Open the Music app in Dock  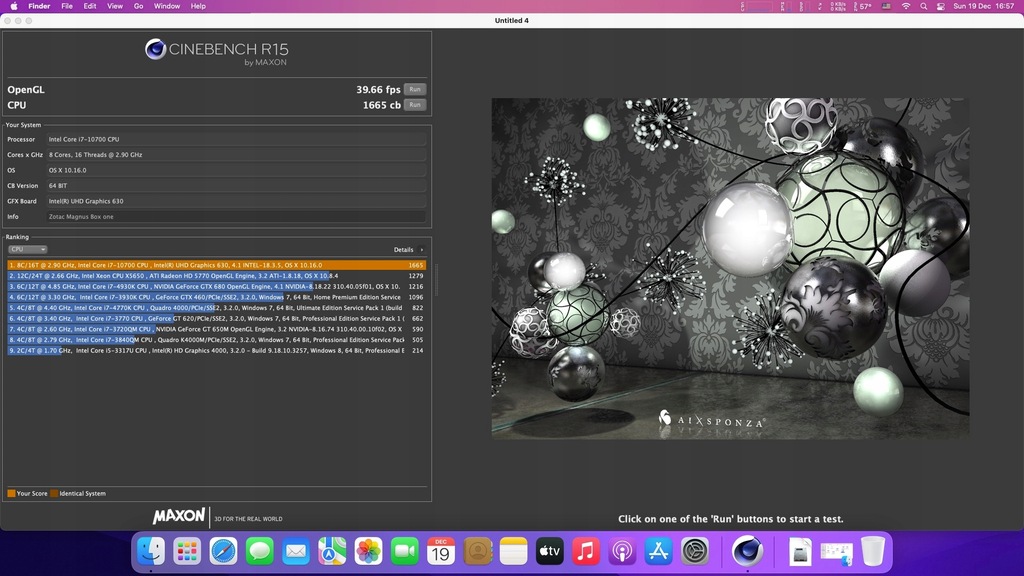pyautogui.click(x=586, y=551)
